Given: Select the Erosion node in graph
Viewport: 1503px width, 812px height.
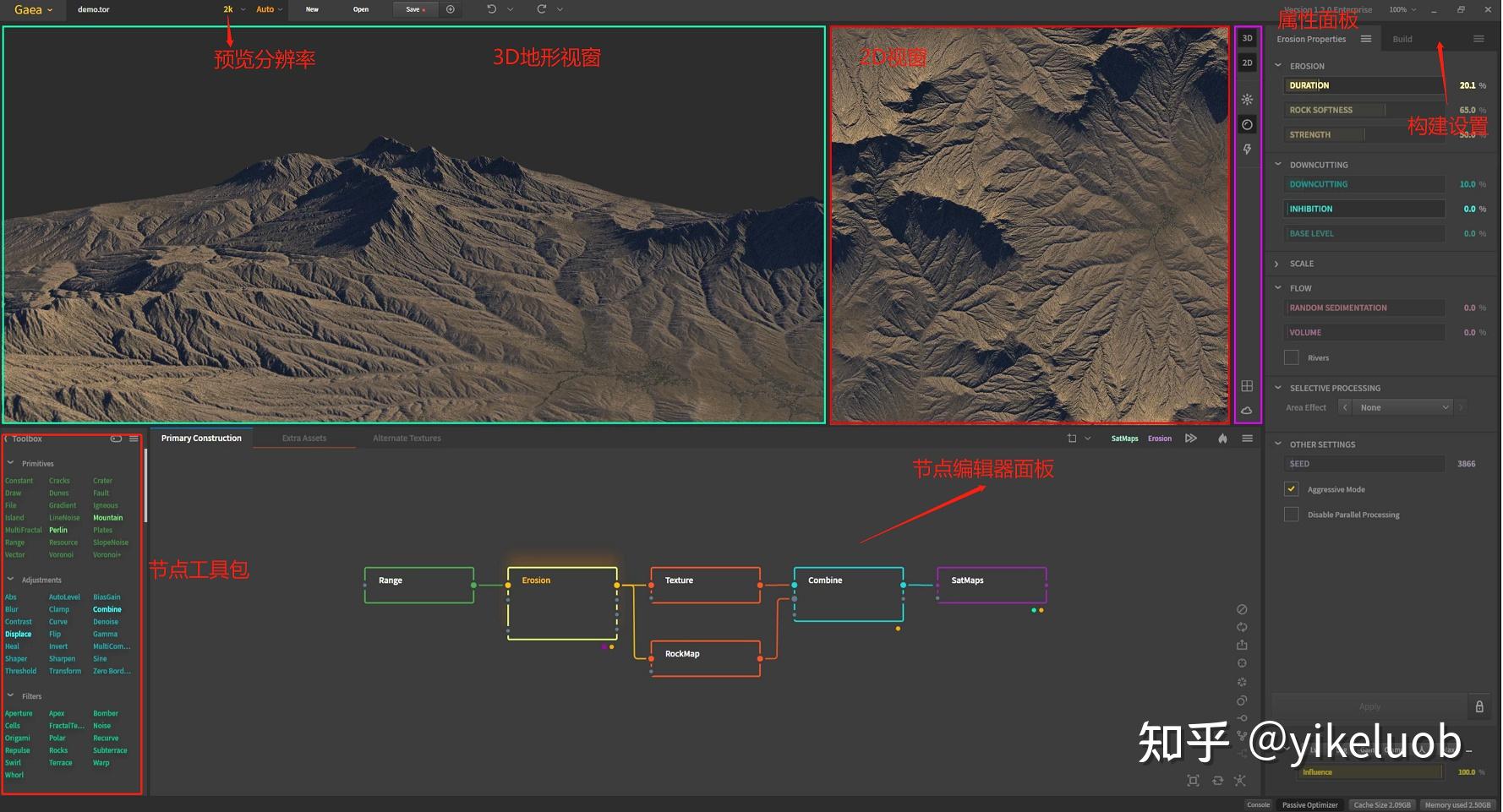Looking at the screenshot, I should tap(562, 603).
